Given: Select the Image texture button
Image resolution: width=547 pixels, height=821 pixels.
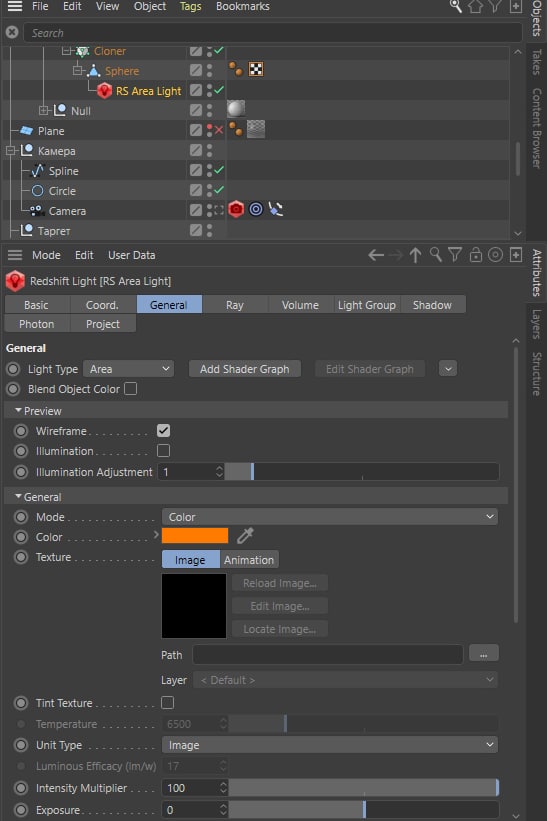Looking at the screenshot, I should pyautogui.click(x=191, y=560).
